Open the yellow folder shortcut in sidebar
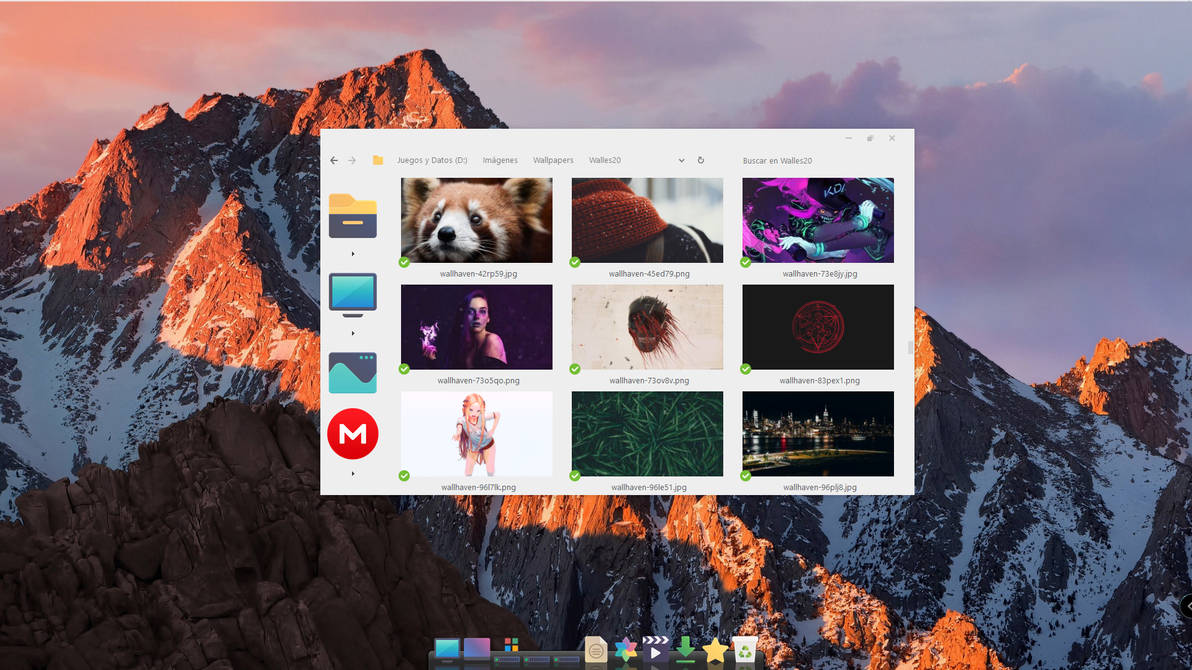1192x670 pixels. pyautogui.click(x=353, y=216)
